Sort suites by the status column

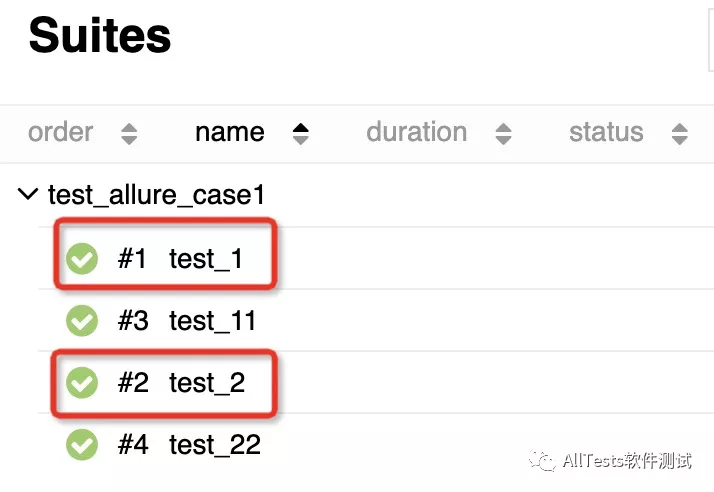(606, 133)
